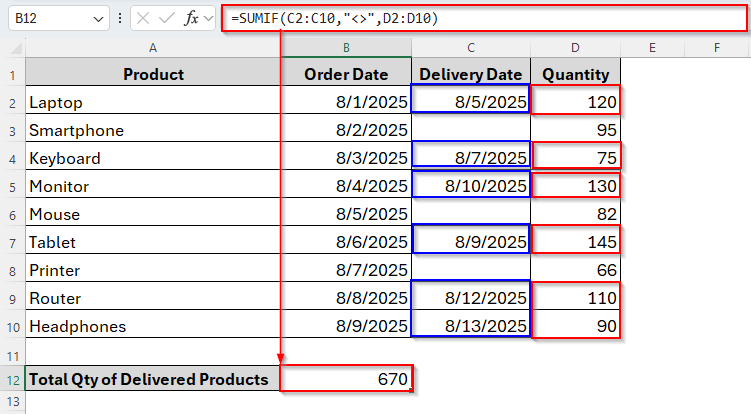This screenshot has height=414, width=751.
Task: Select row 12 header
Action: pyautogui.click(x=12, y=379)
